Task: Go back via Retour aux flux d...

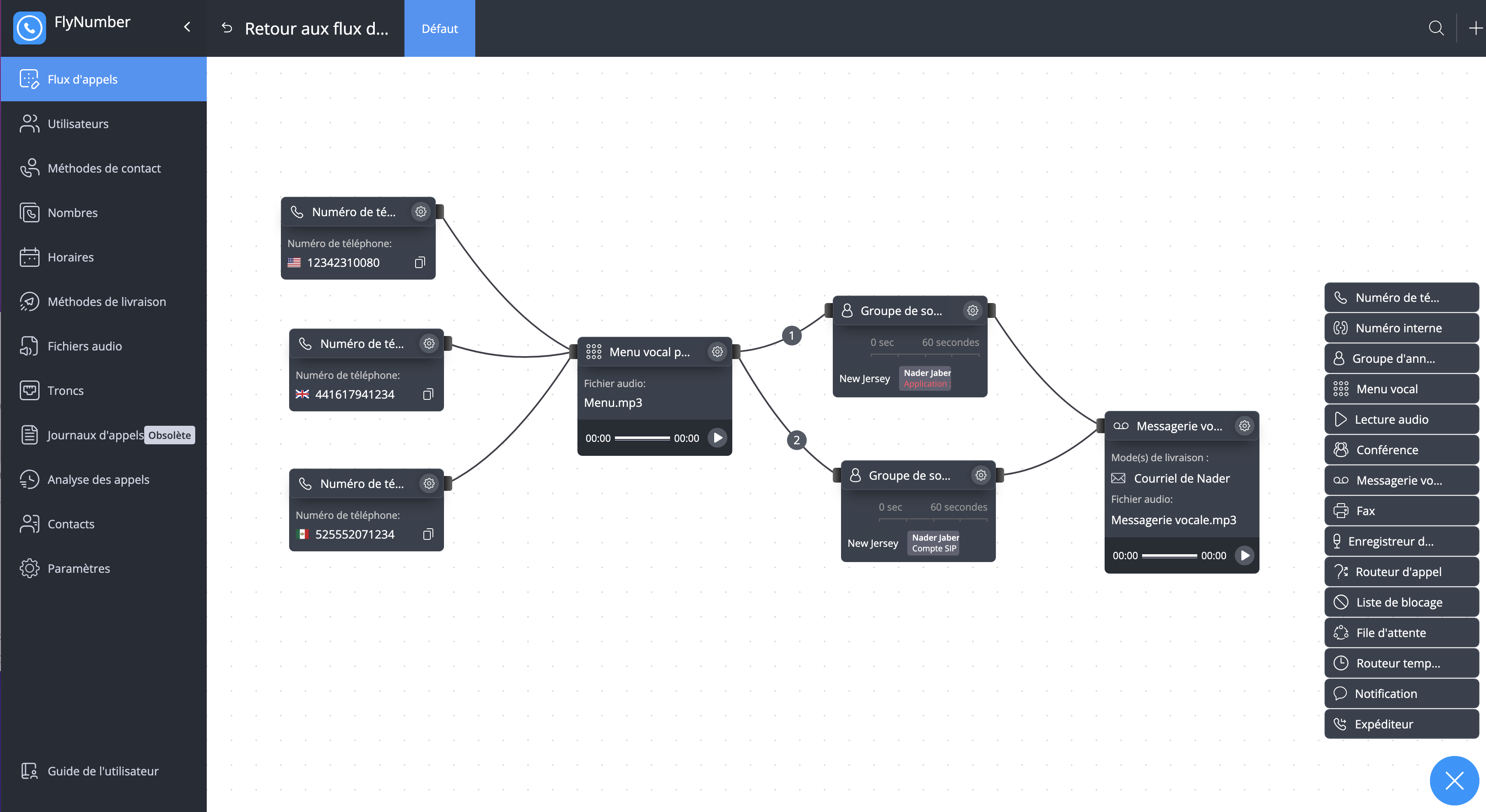Action: [305, 28]
